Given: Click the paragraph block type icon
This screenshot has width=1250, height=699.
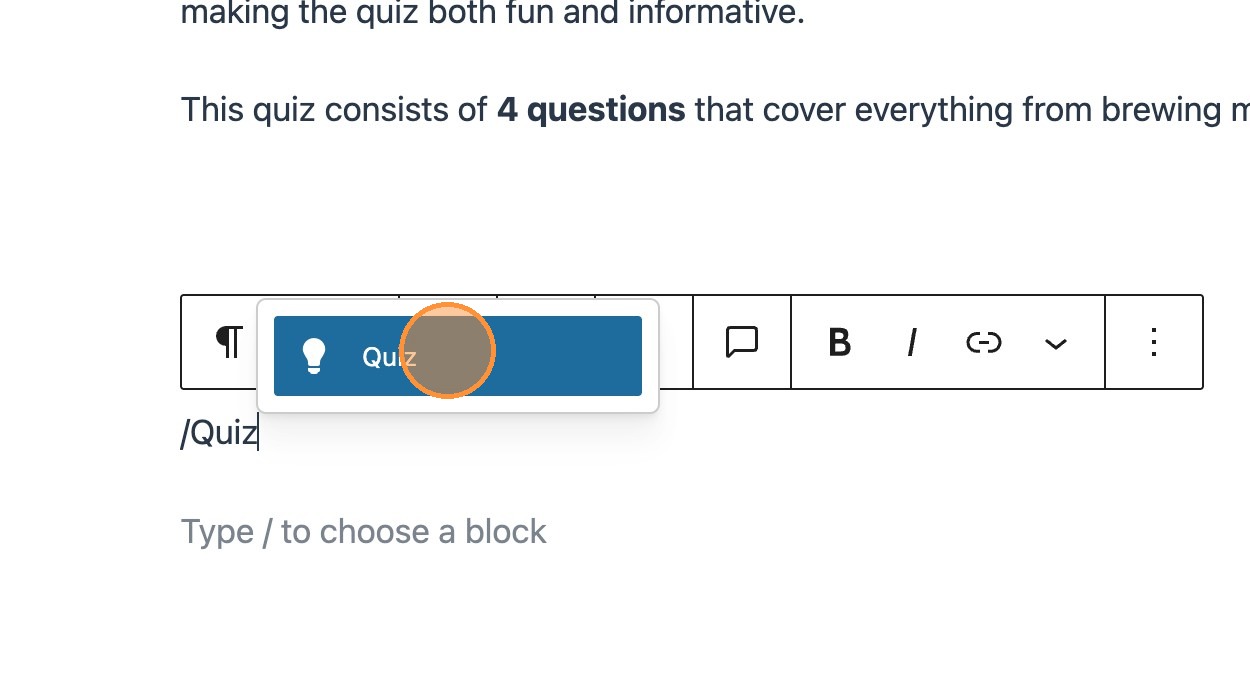Looking at the screenshot, I should click(x=229, y=342).
